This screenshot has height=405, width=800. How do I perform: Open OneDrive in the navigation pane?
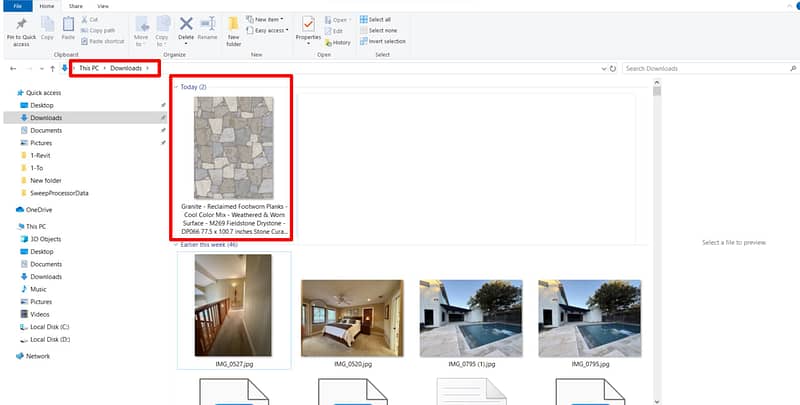(x=39, y=210)
